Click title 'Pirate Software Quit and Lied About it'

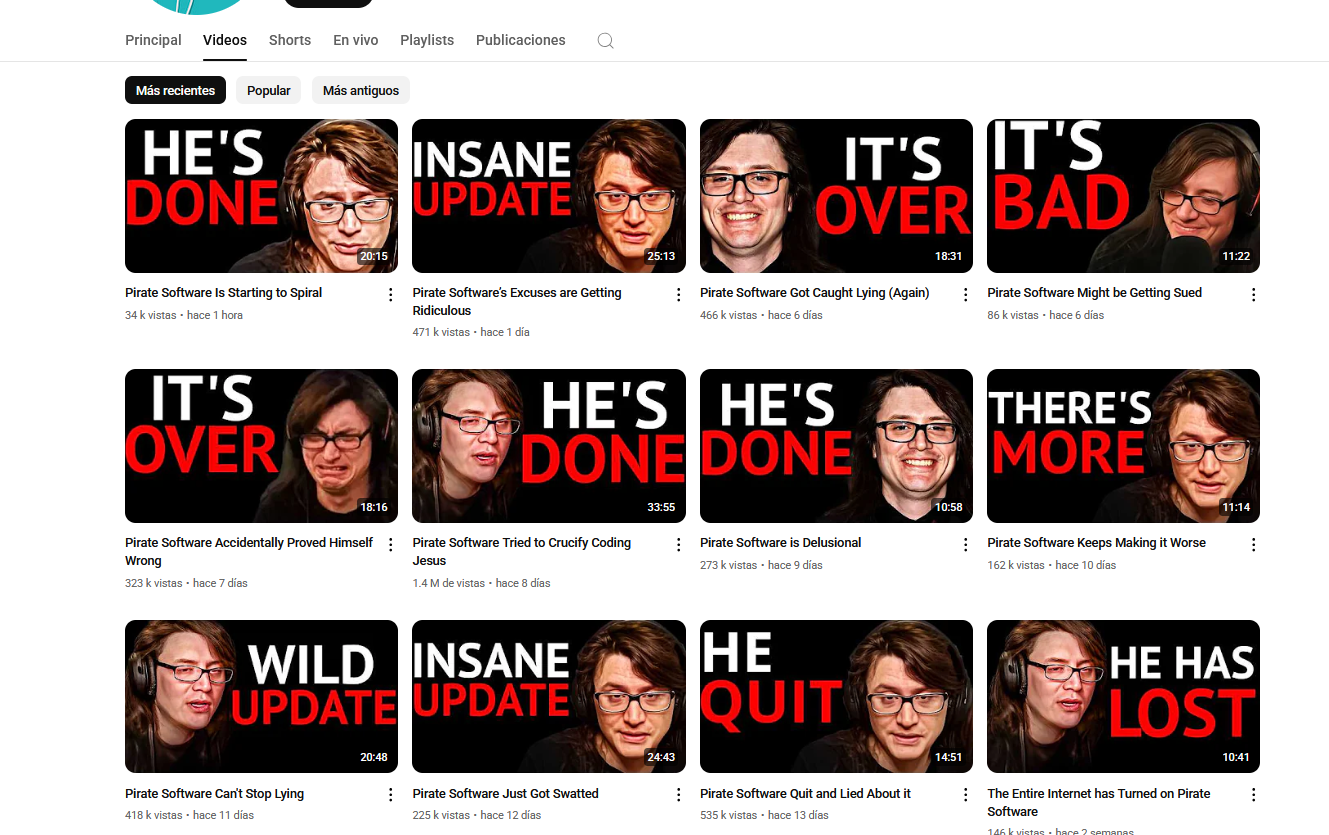[806, 794]
